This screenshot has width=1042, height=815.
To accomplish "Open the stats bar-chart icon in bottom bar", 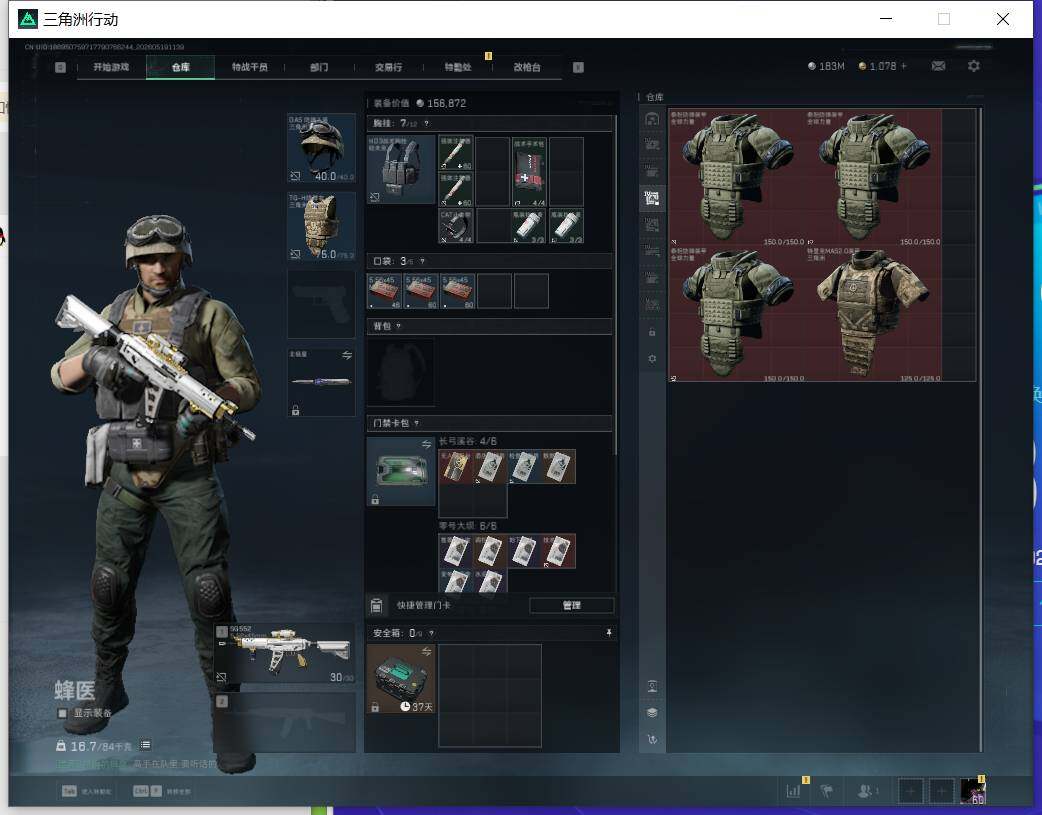I will pos(793,791).
